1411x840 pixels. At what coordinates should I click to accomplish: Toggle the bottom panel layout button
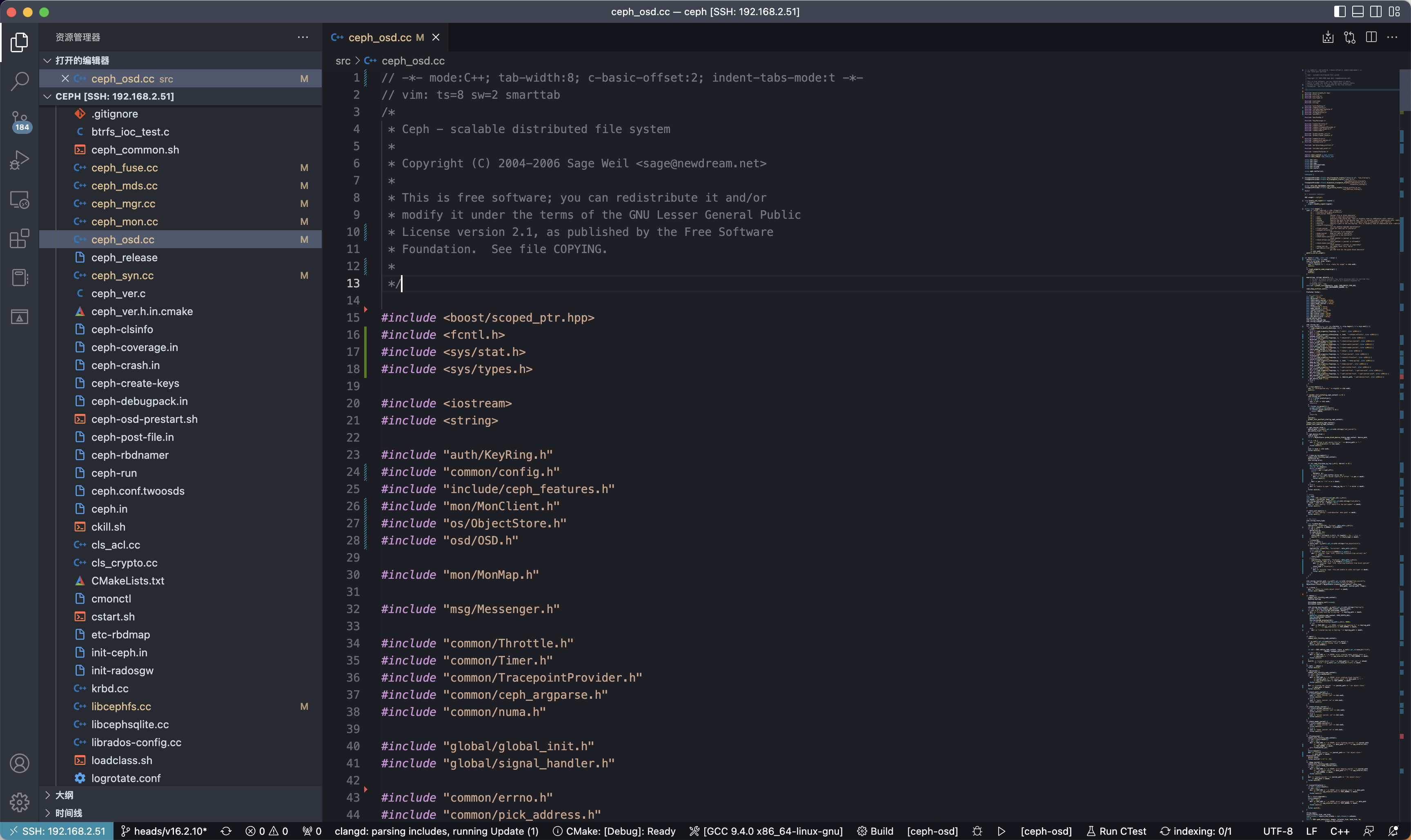[x=1358, y=11]
